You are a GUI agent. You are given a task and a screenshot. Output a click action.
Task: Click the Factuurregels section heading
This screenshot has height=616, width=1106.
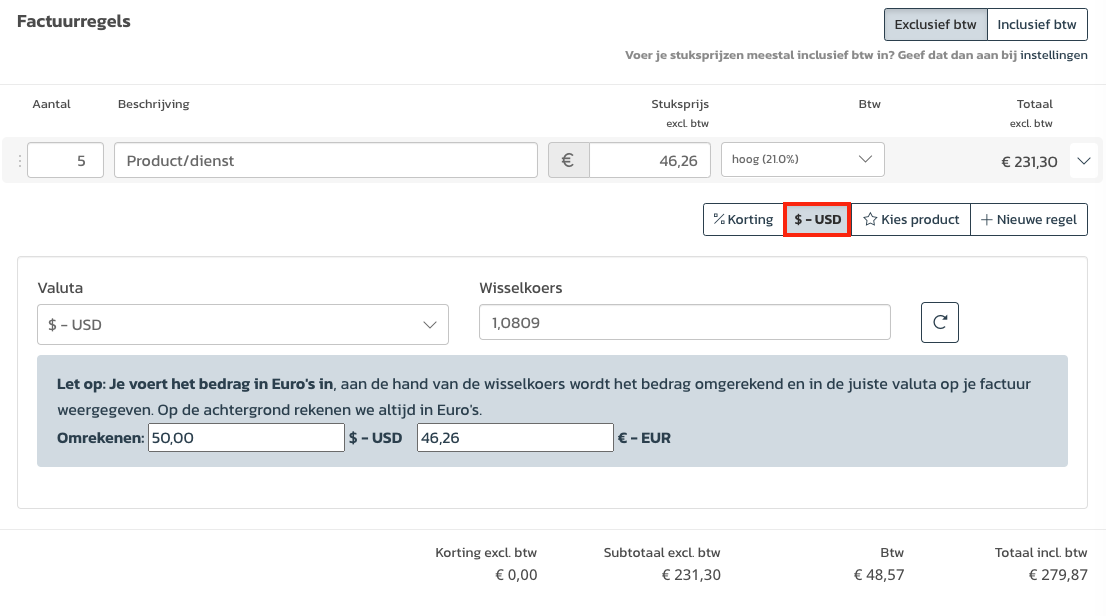pyautogui.click(x=74, y=21)
